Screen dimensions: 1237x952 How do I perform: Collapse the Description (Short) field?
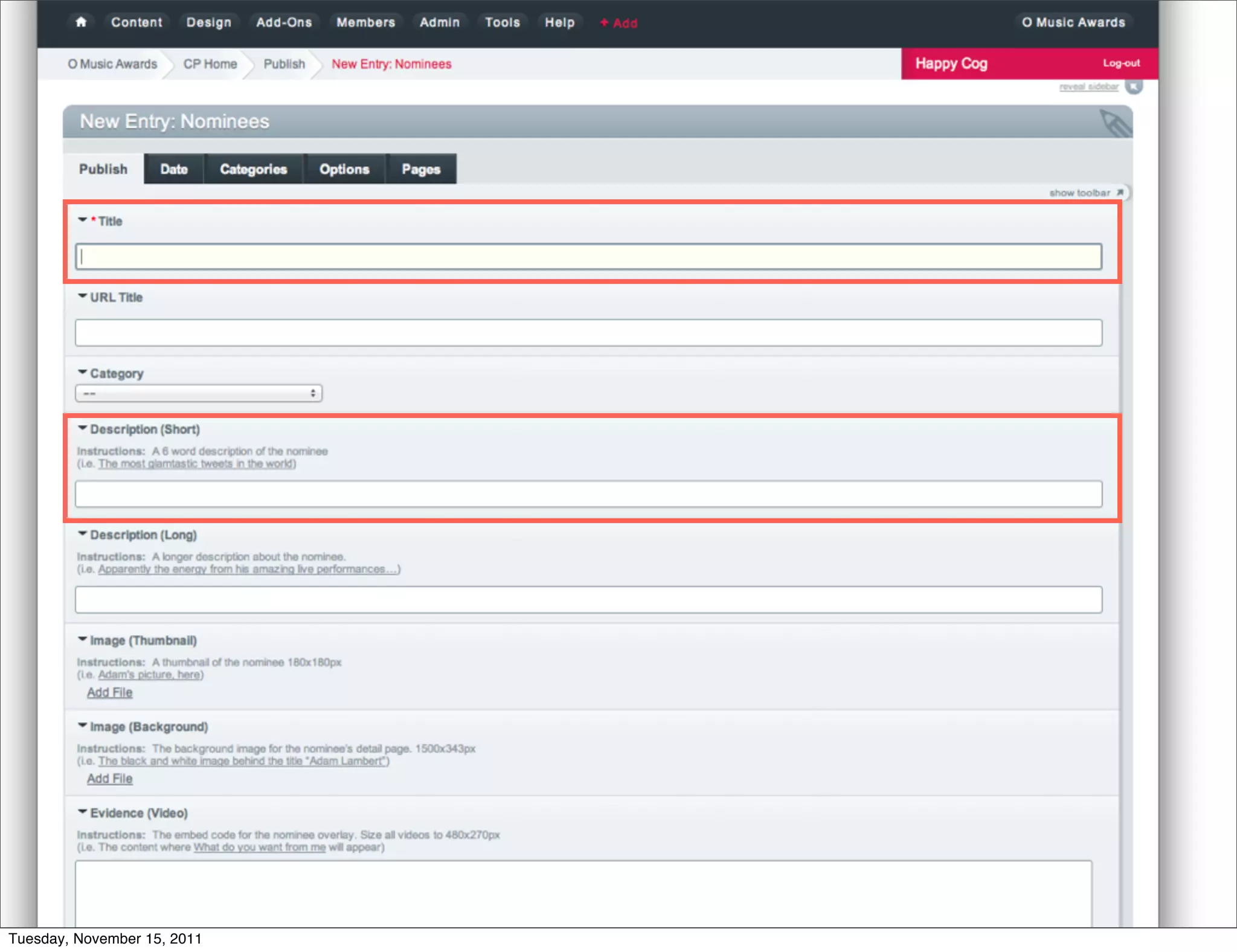83,428
